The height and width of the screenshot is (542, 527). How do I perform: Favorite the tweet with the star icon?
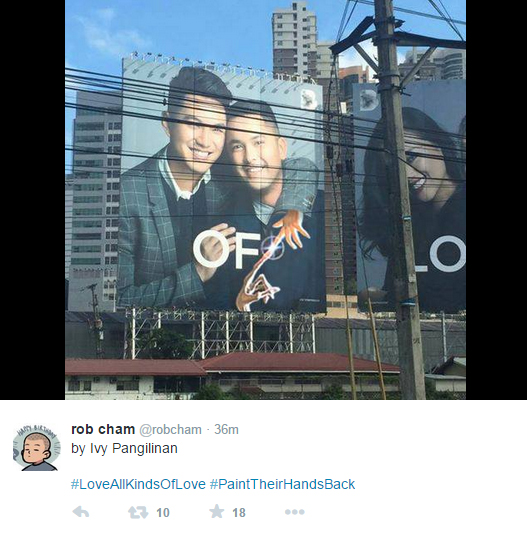tap(217, 511)
